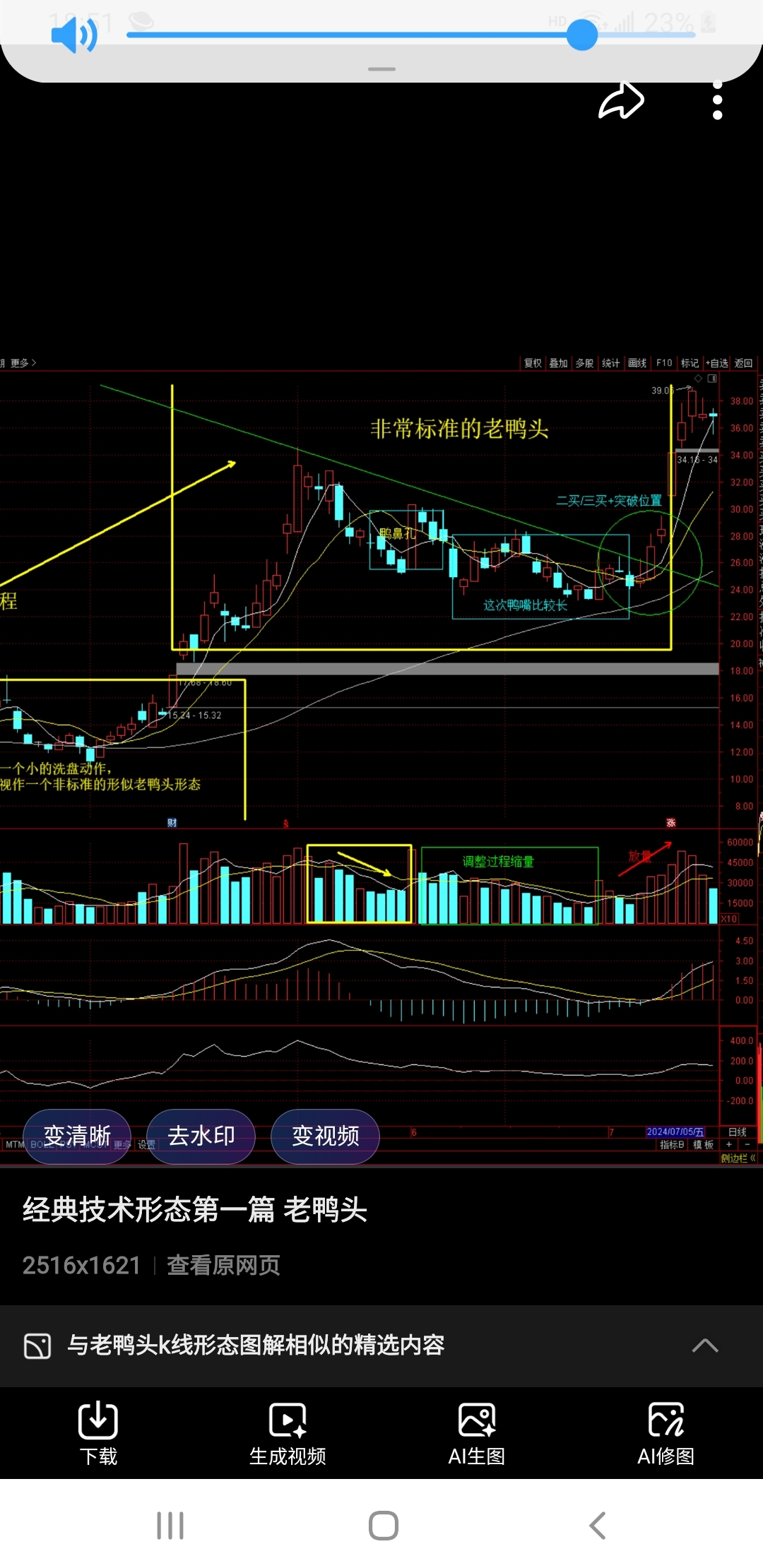Tap the Android back button

click(x=598, y=1526)
